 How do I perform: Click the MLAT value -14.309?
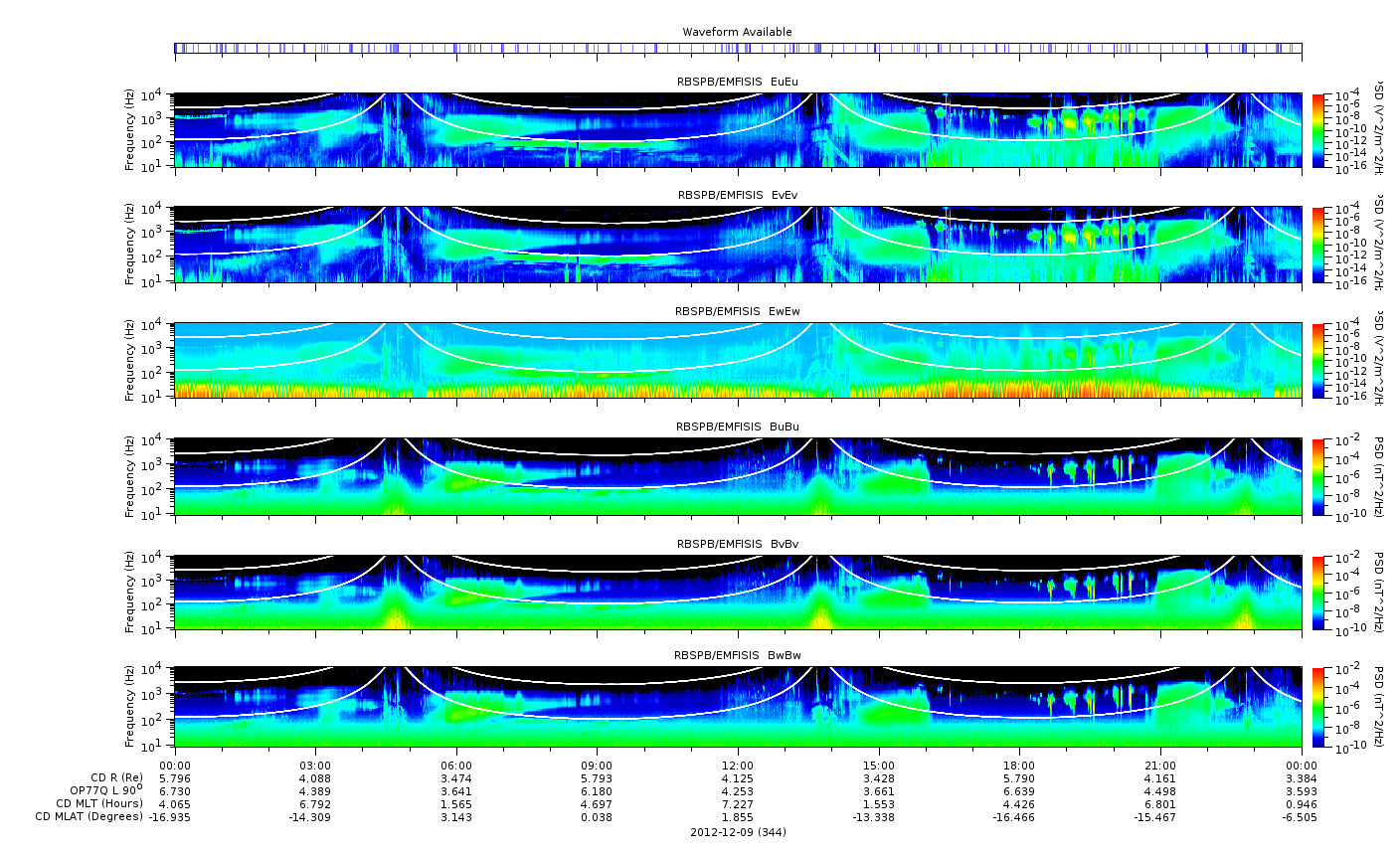(x=312, y=816)
